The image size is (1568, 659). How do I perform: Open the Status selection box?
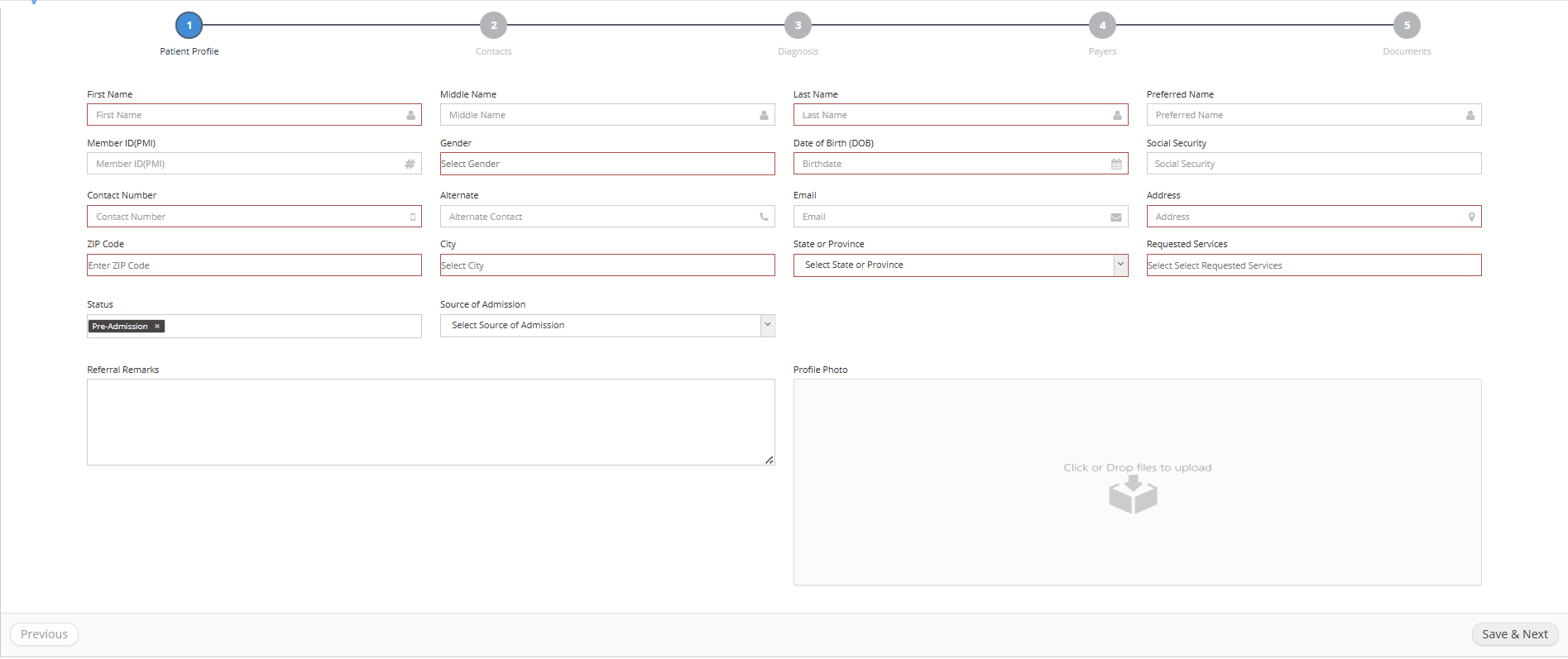254,327
